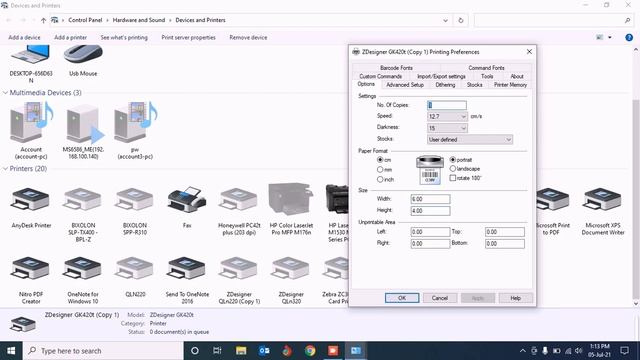Select the ZDesigner QLn320 printer icon
The image size is (640, 360).
(x=291, y=269)
